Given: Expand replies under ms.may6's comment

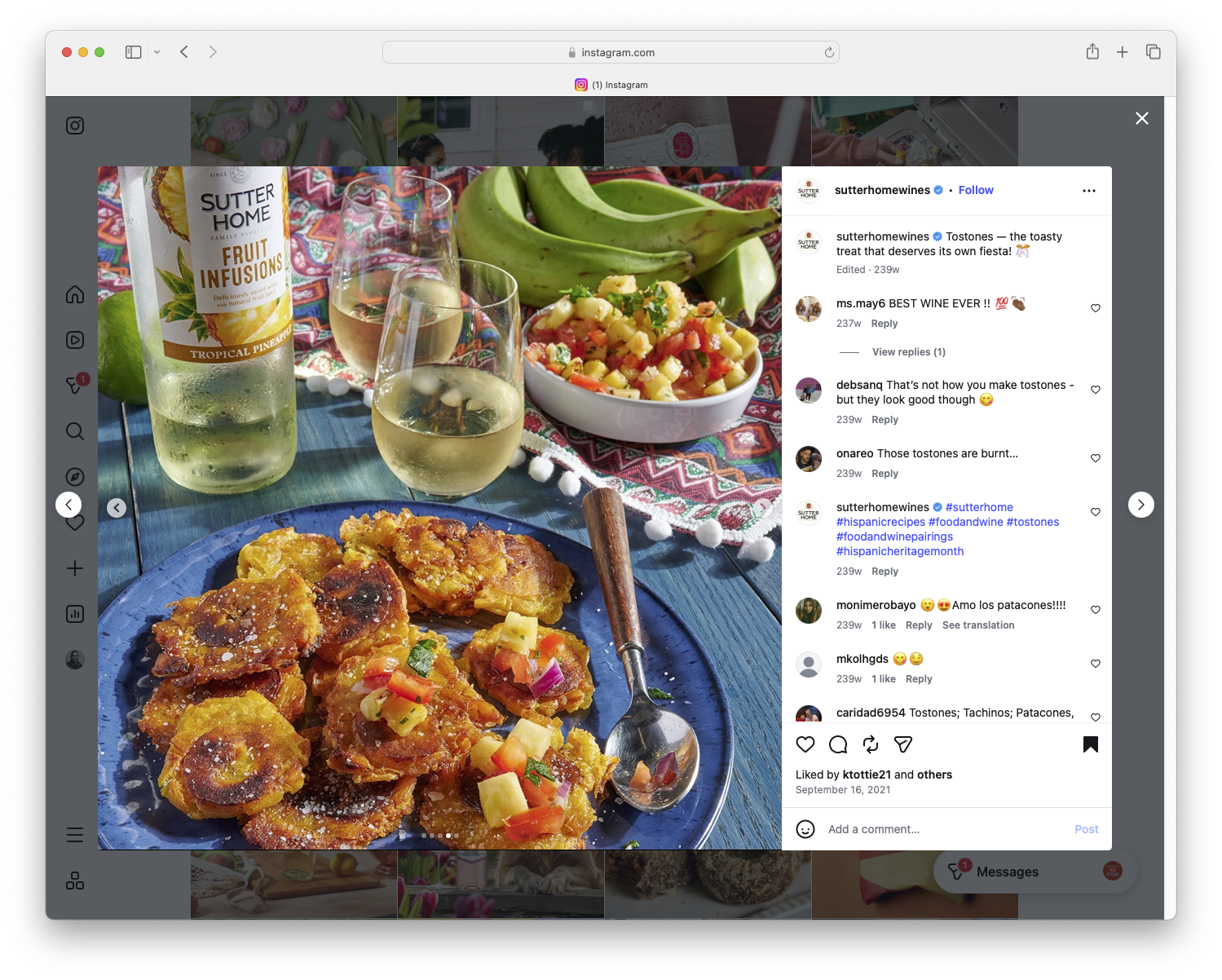Looking at the screenshot, I should (908, 351).
